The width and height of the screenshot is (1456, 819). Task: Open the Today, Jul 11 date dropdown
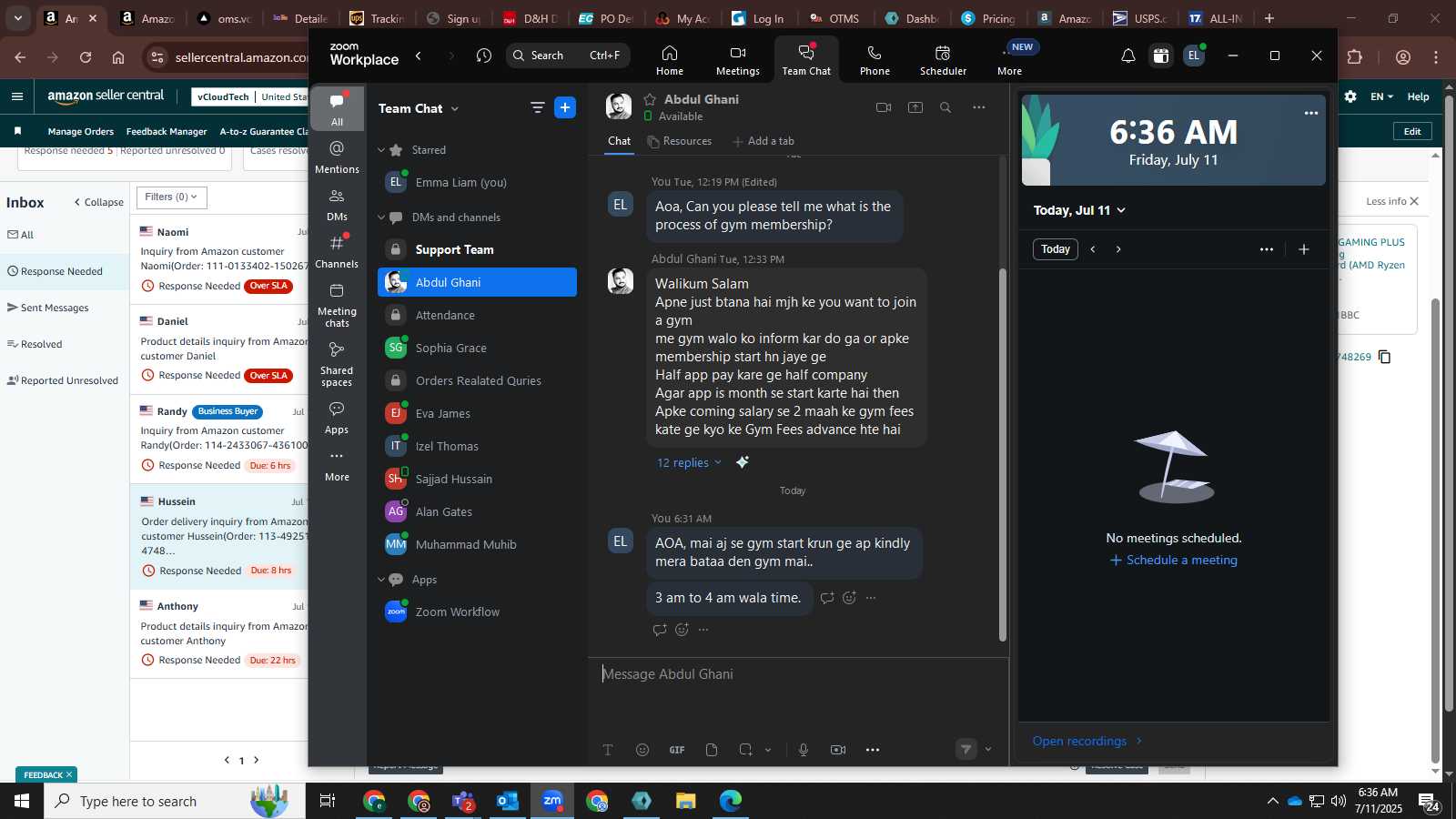coord(1079,210)
